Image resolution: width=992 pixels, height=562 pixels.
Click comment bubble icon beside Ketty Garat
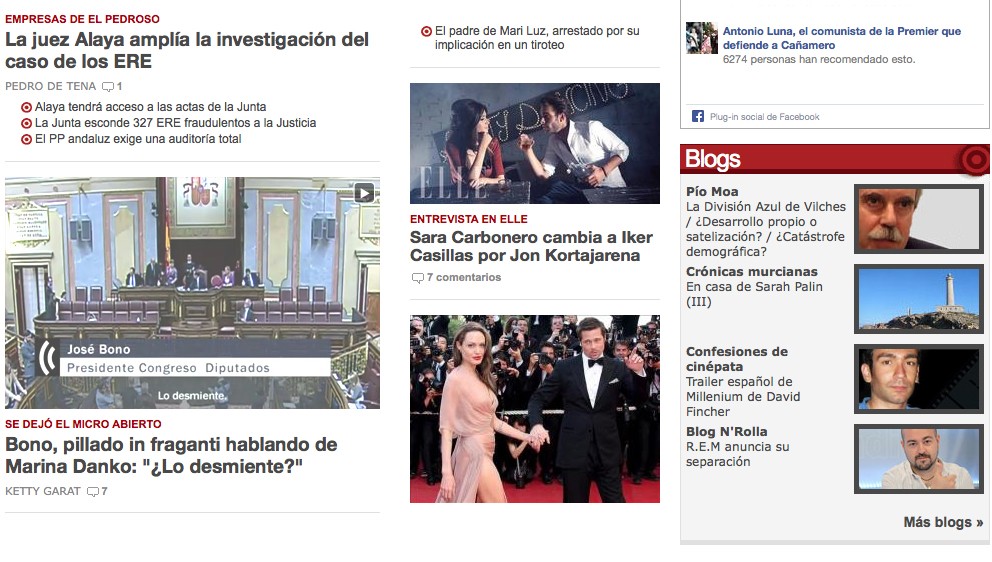click(x=93, y=492)
